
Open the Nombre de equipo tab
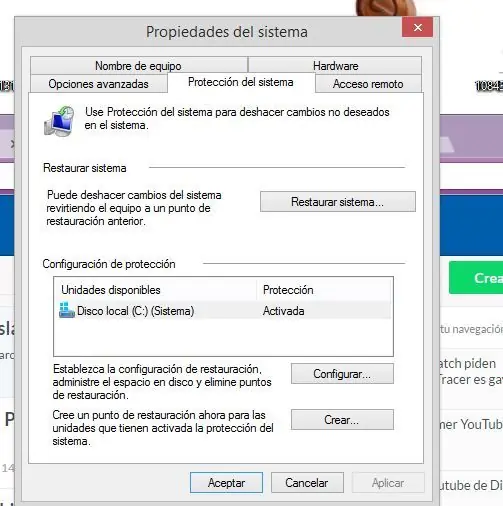click(x=139, y=66)
